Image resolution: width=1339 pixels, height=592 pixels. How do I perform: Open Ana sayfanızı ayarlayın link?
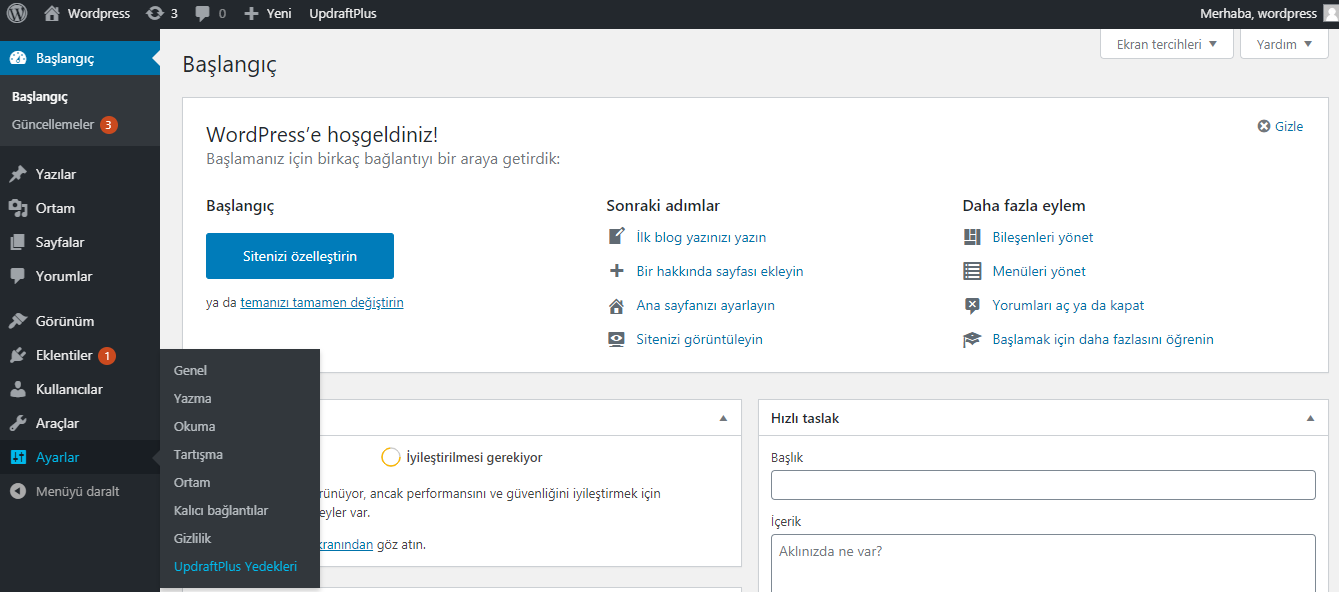(x=705, y=305)
